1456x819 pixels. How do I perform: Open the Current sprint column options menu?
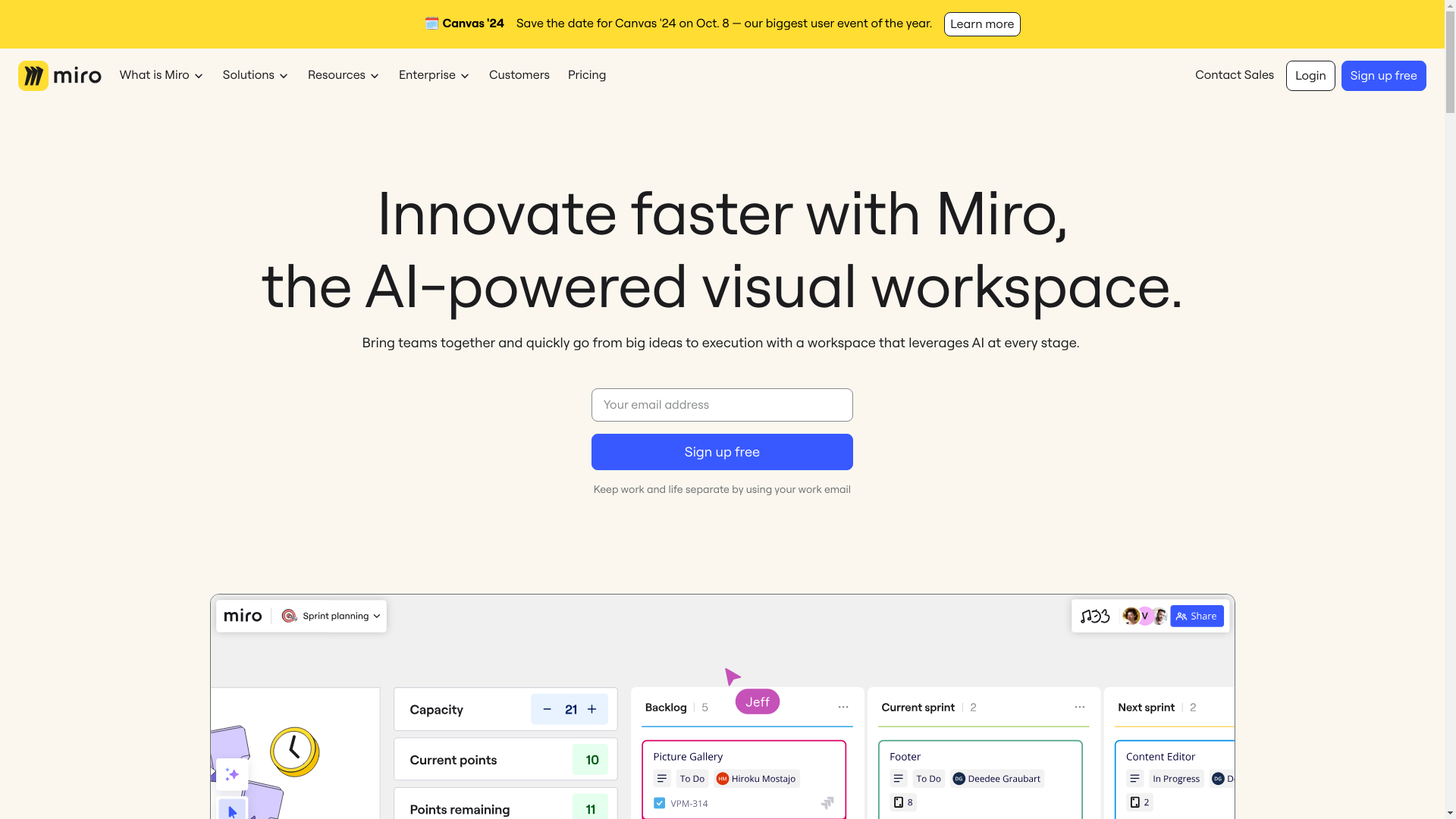click(1079, 707)
